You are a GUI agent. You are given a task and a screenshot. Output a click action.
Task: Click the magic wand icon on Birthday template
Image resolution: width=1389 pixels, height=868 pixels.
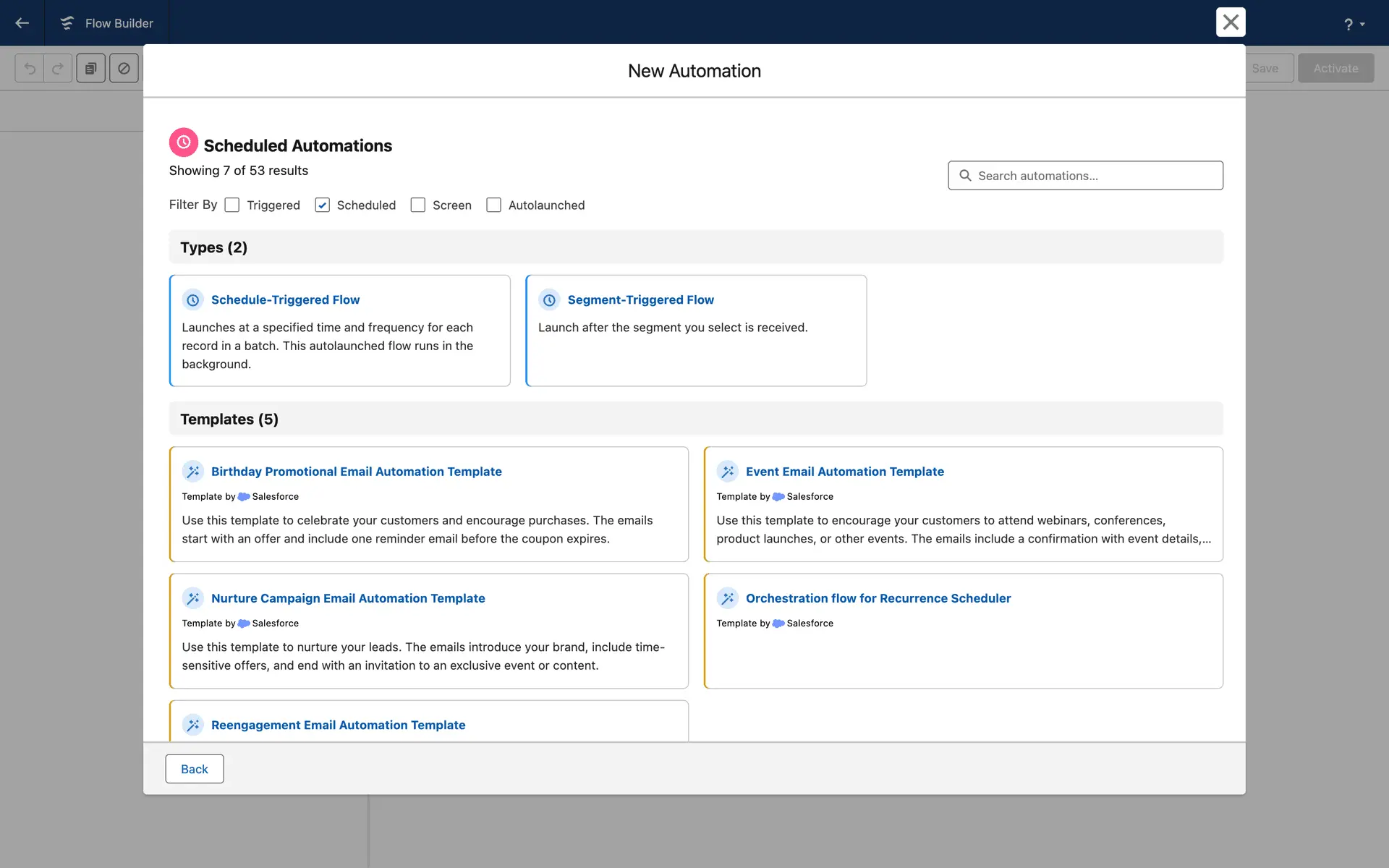[192, 472]
